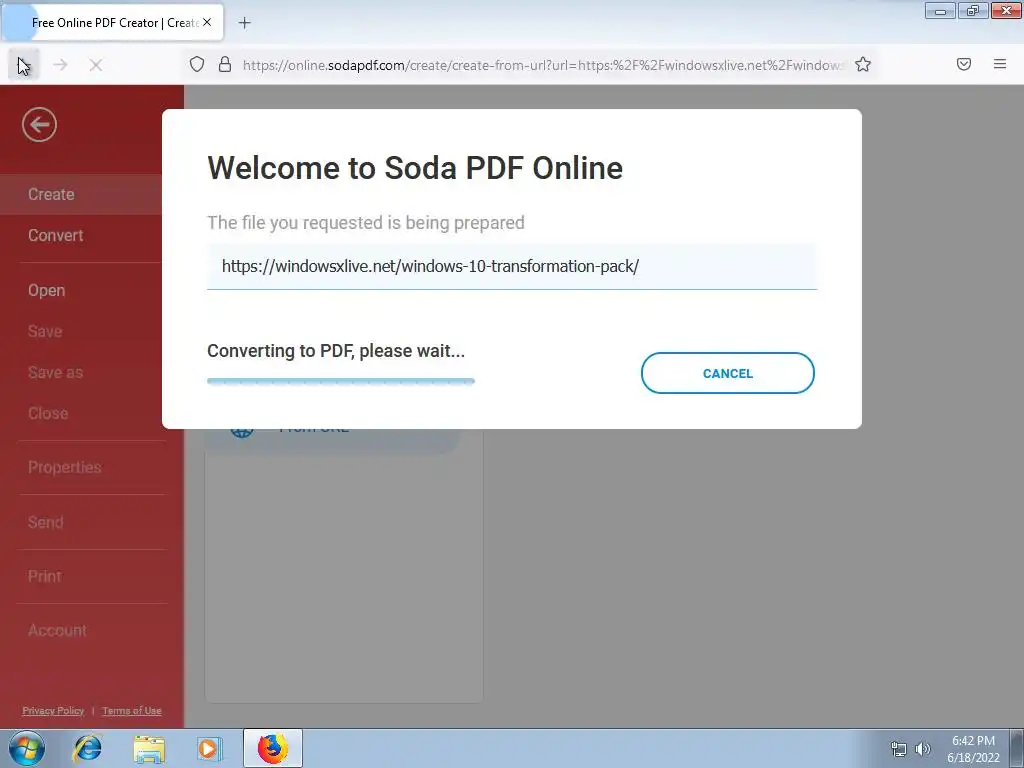Select the Free Online PDF Creator tab
Screen dimensions: 1024x768
[114, 22]
